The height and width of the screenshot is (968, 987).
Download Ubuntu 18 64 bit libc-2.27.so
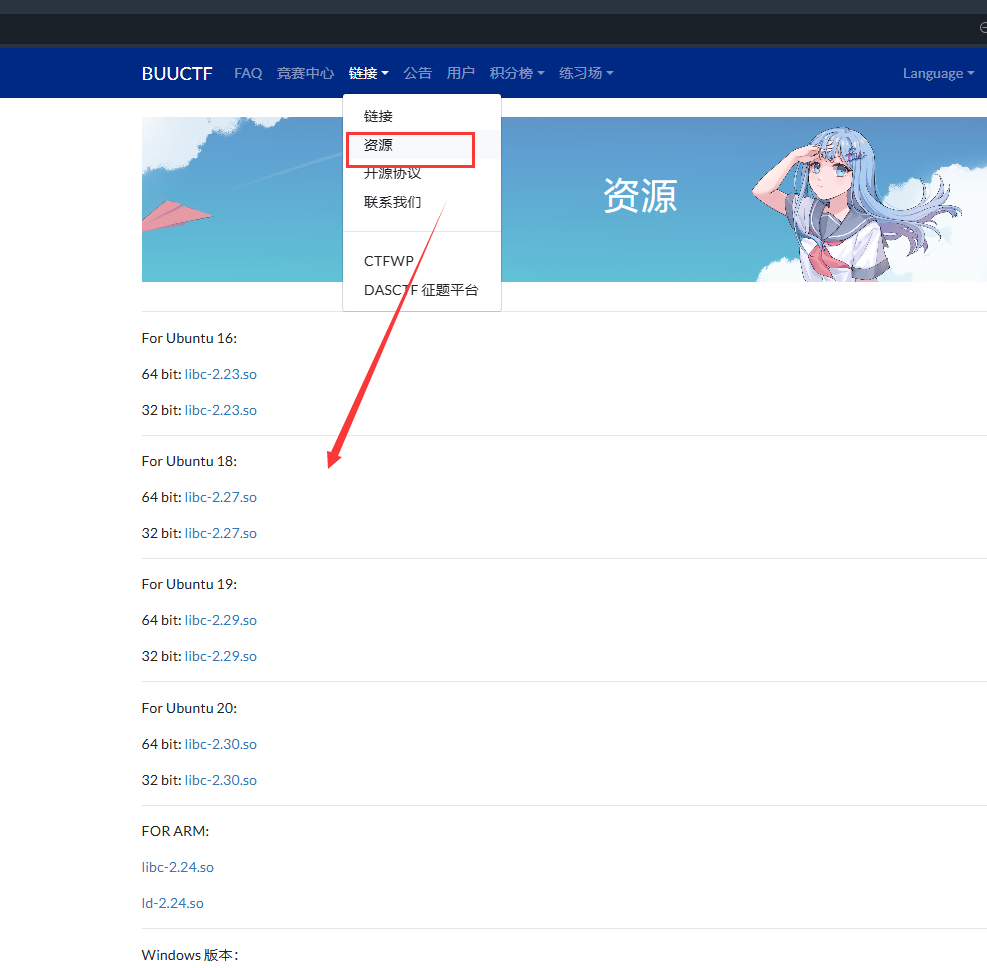coord(220,497)
